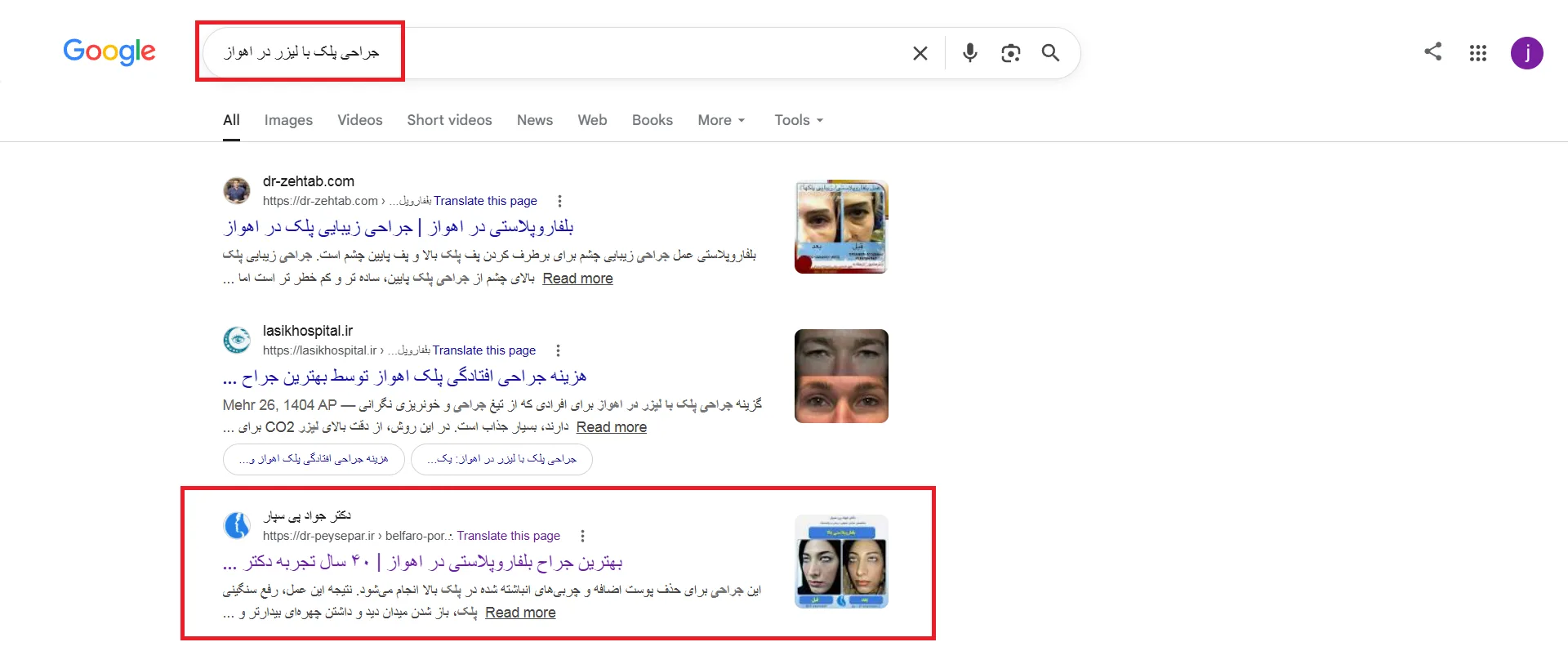Start voice search with microphone icon

click(x=969, y=53)
